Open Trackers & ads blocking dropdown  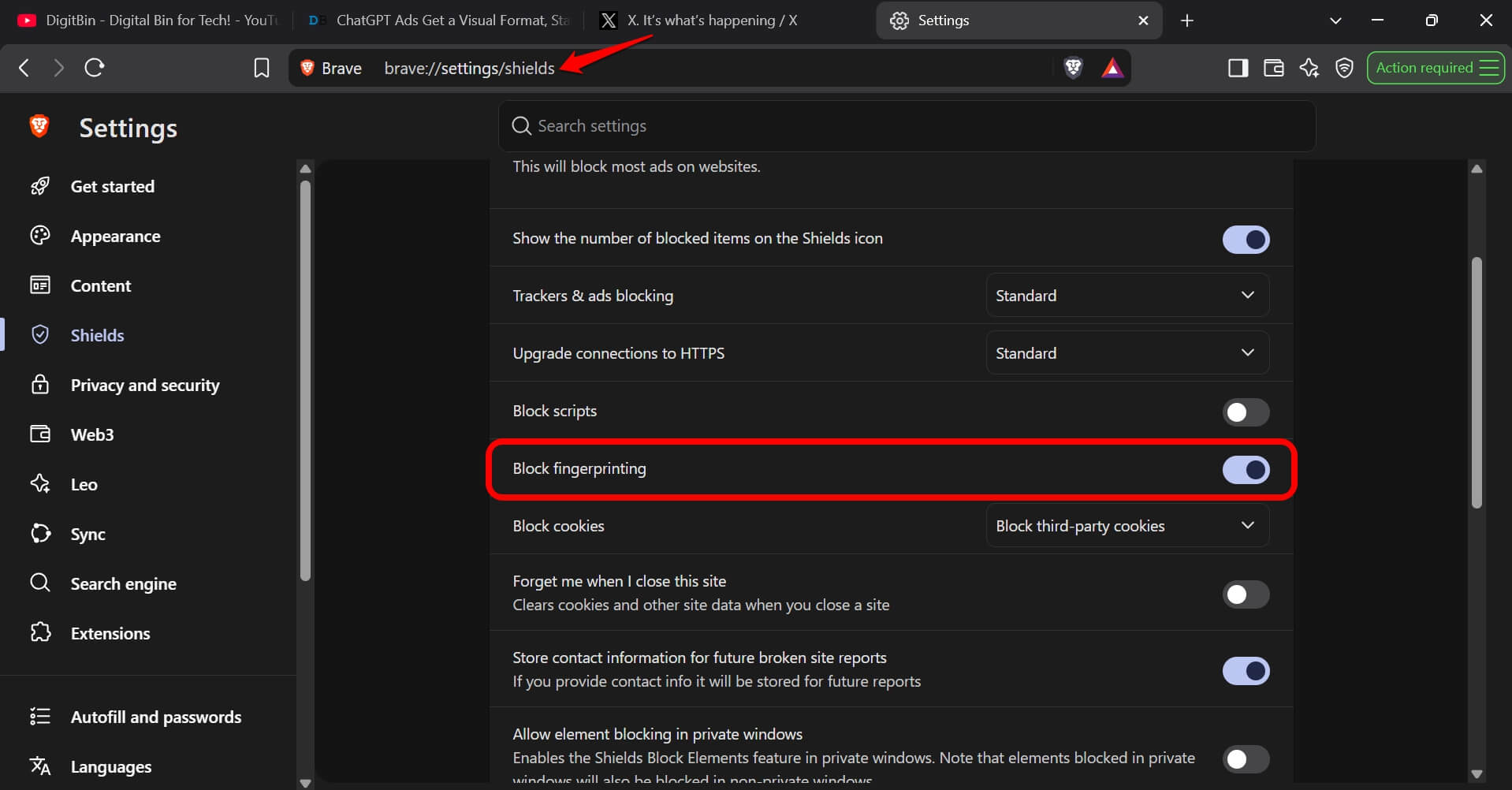click(x=1127, y=296)
